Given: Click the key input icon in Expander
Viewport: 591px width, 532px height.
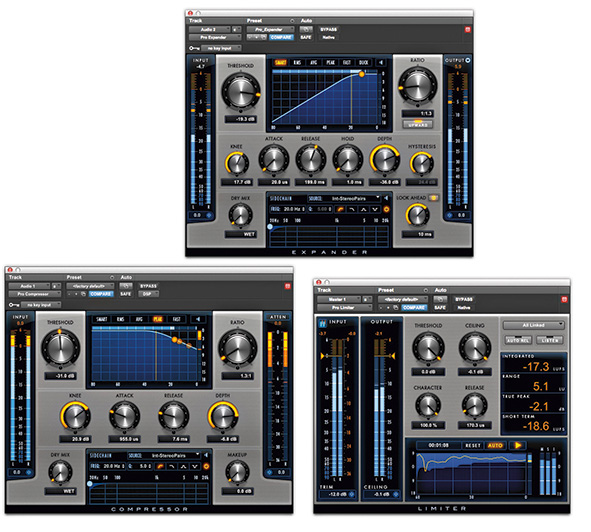Looking at the screenshot, I should [194, 48].
